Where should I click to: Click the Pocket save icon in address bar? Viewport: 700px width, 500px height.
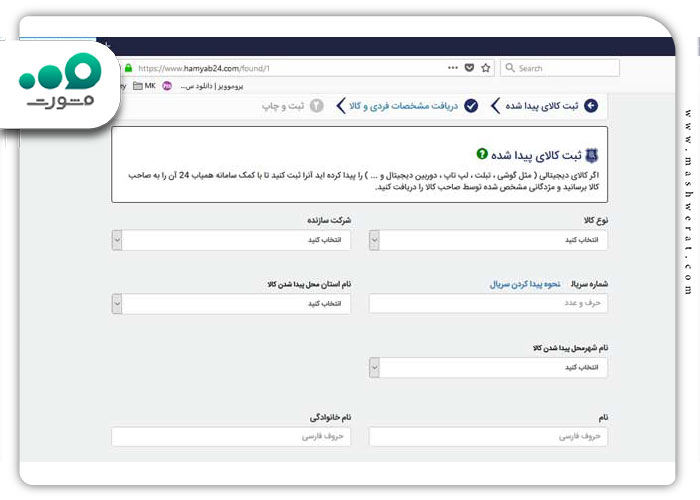469,68
